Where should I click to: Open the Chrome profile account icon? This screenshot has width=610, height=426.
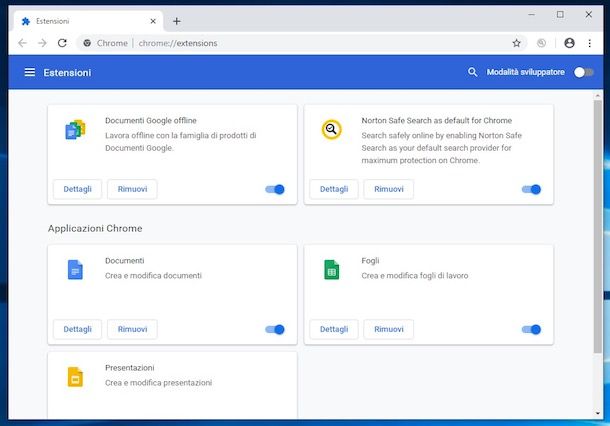[x=569, y=43]
